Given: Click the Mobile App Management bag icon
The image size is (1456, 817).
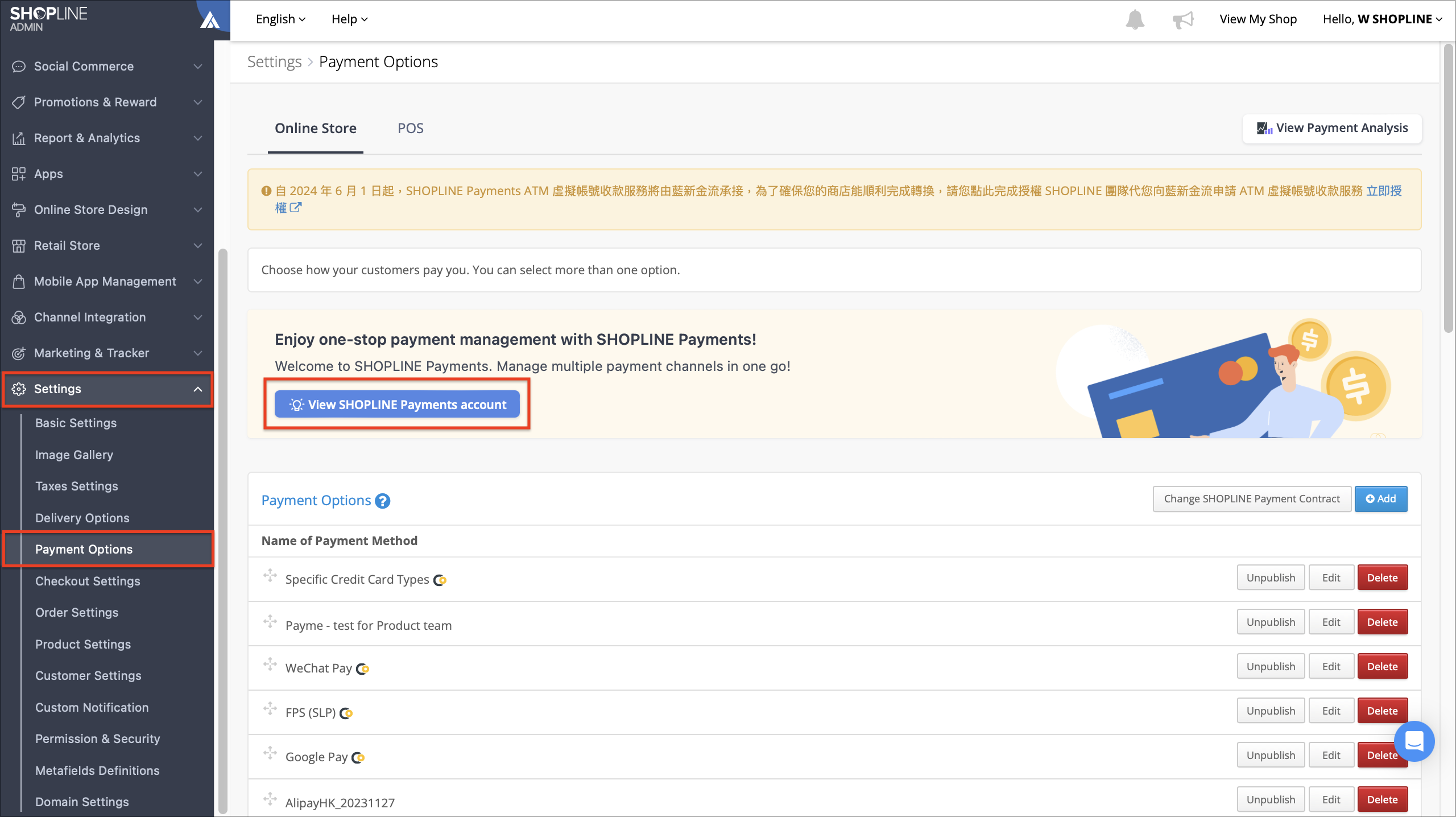Looking at the screenshot, I should pyautogui.click(x=19, y=282).
